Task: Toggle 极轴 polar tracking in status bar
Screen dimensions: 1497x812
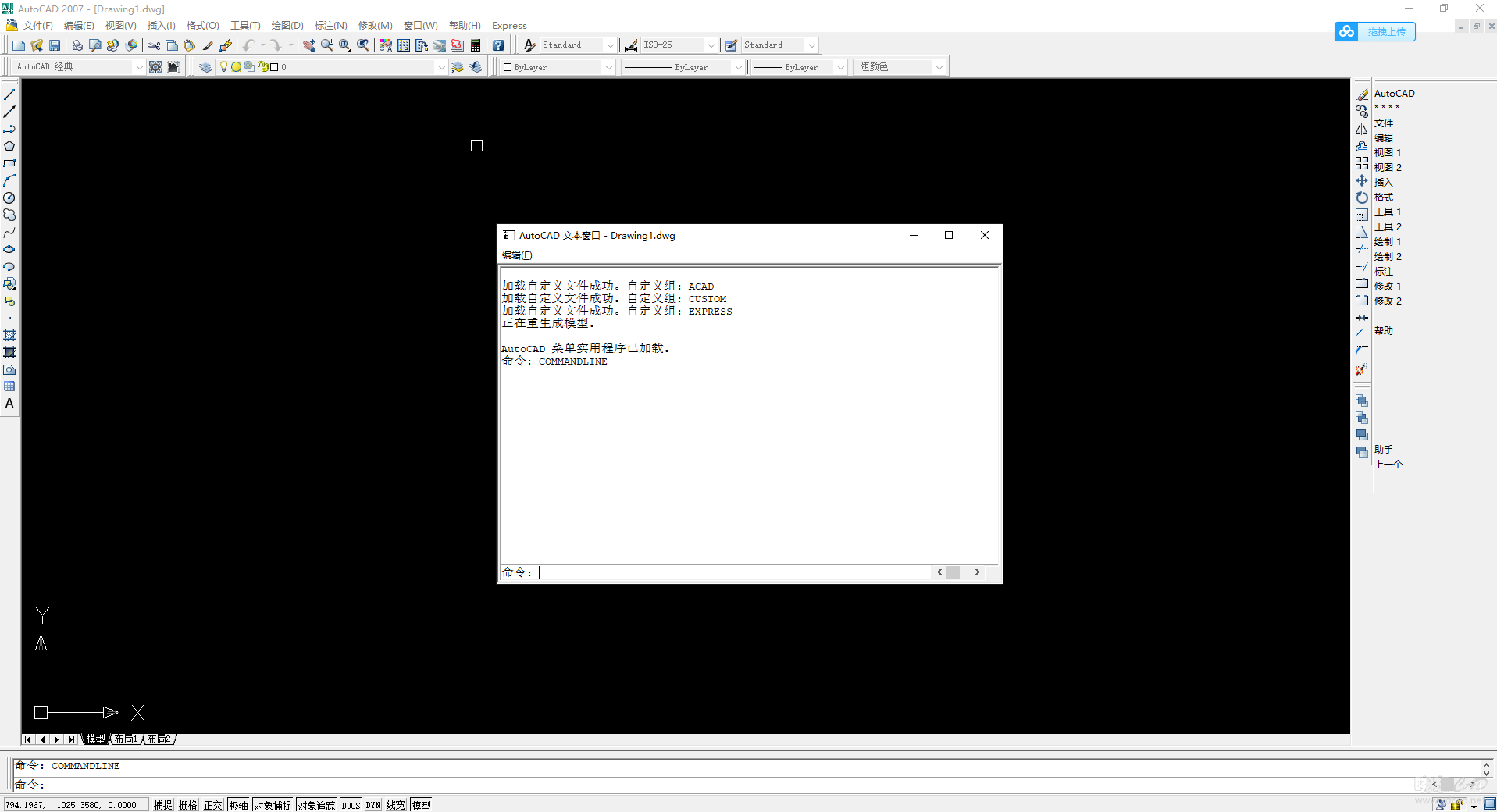Action: click(x=239, y=805)
